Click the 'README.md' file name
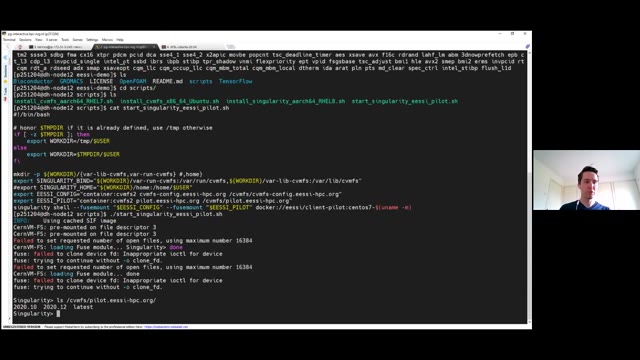The image size is (640, 360). (x=167, y=81)
